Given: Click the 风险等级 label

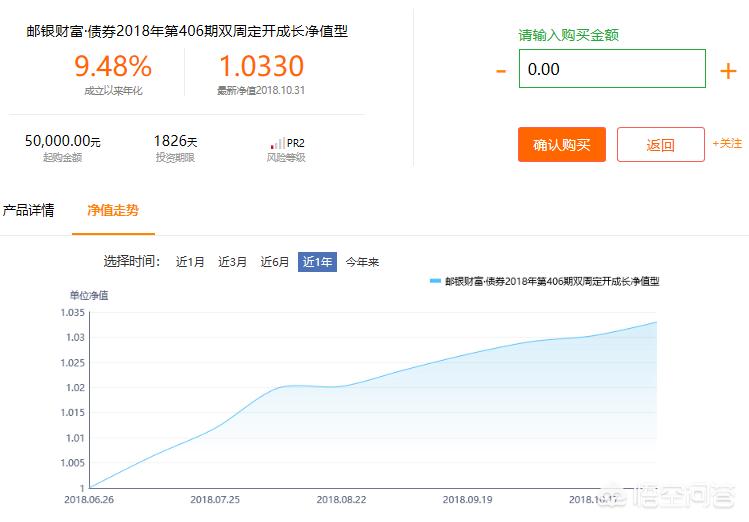Looking at the screenshot, I should [x=286, y=158].
